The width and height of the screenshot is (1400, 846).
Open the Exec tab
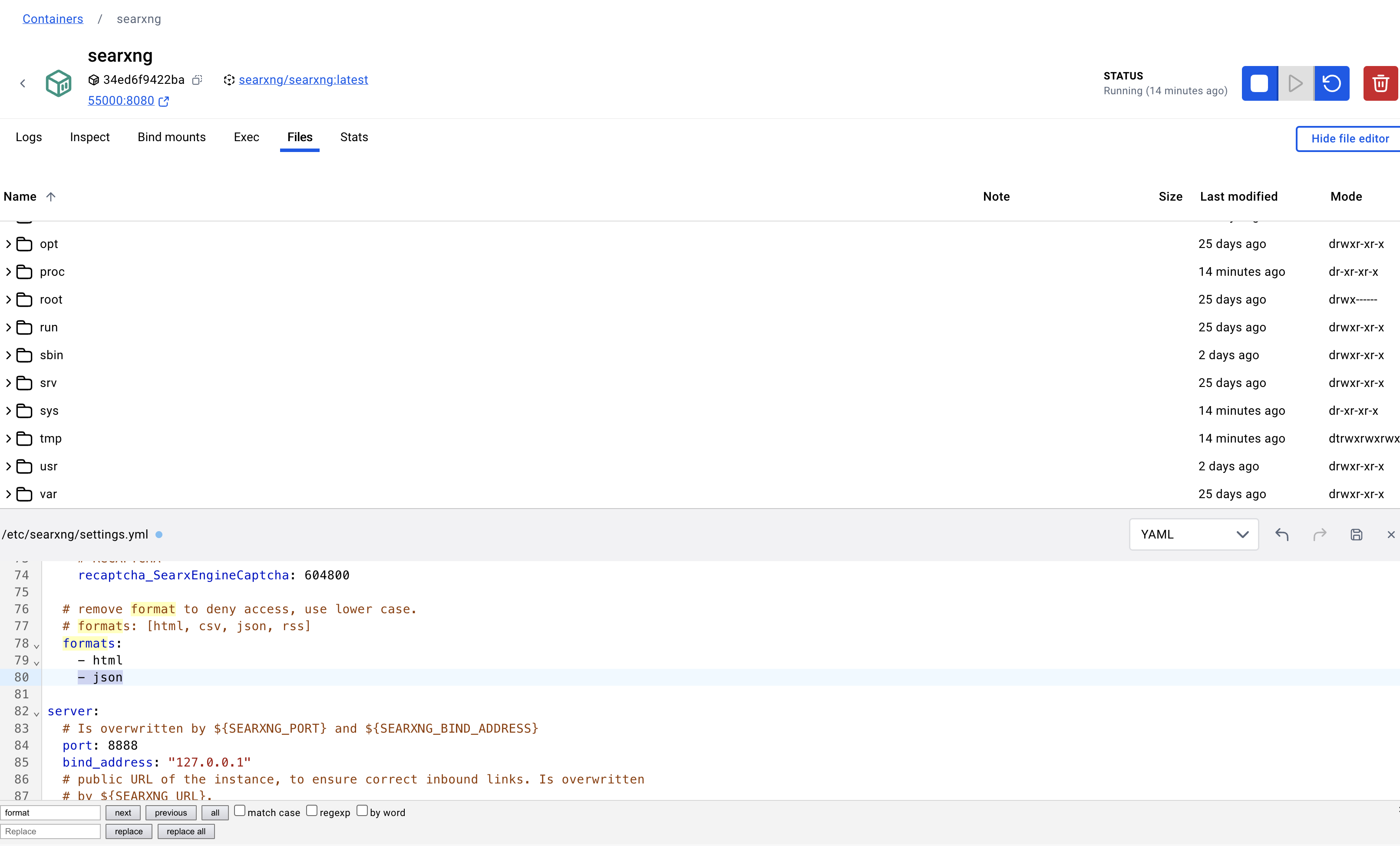(x=246, y=137)
